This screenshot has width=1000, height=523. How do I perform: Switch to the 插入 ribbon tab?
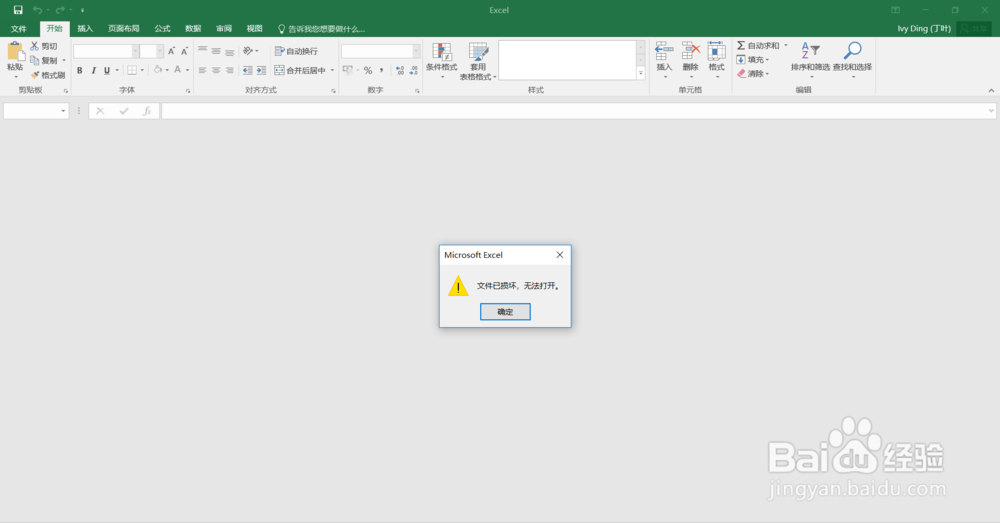(85, 29)
